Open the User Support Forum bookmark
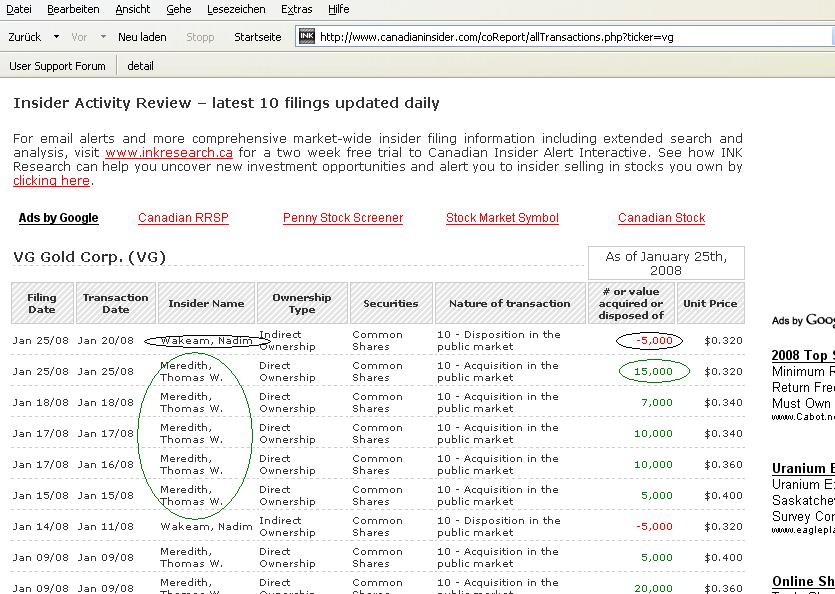This screenshot has width=835, height=594. (x=57, y=66)
